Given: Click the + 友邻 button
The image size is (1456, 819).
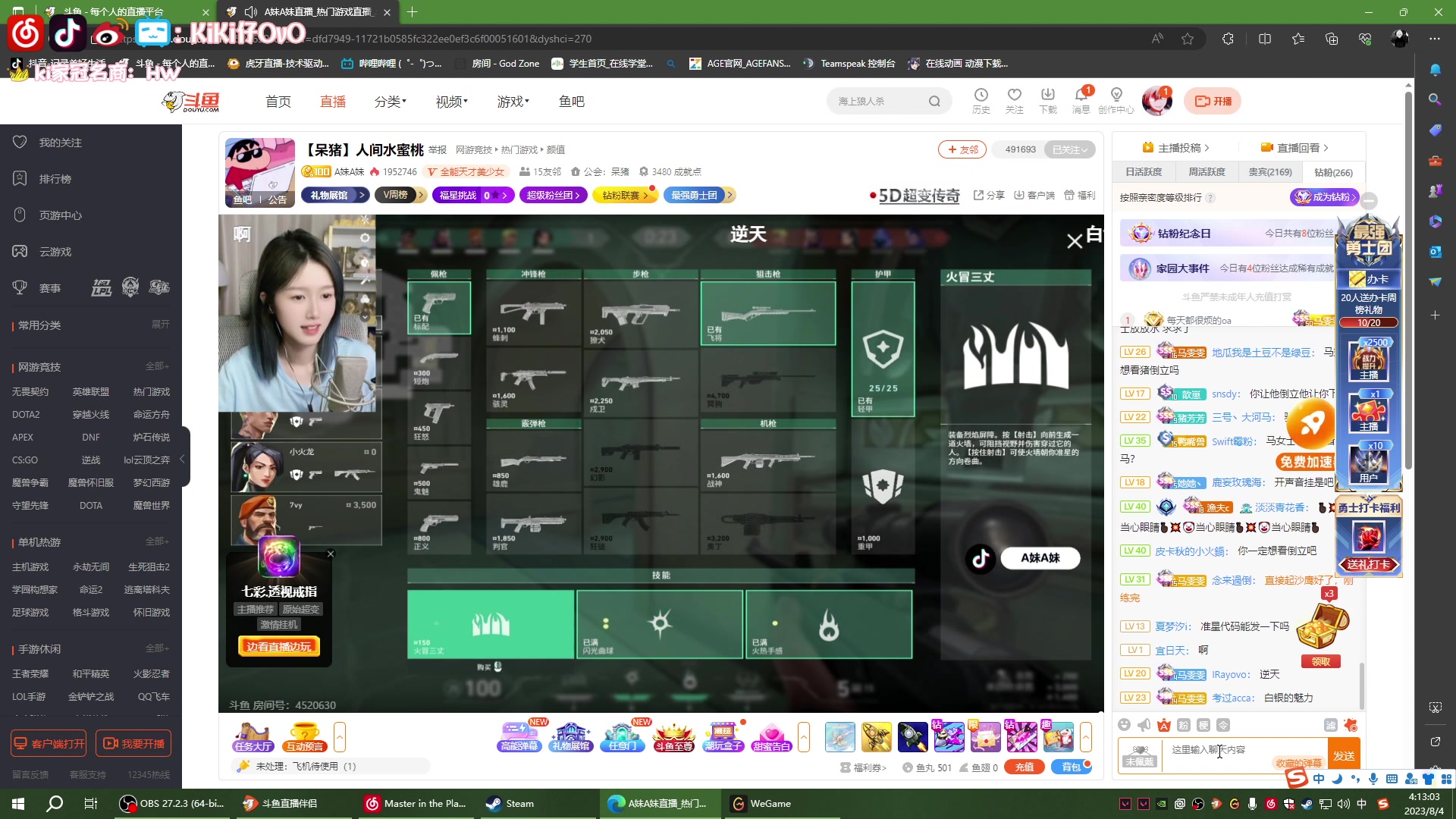Looking at the screenshot, I should 962,149.
